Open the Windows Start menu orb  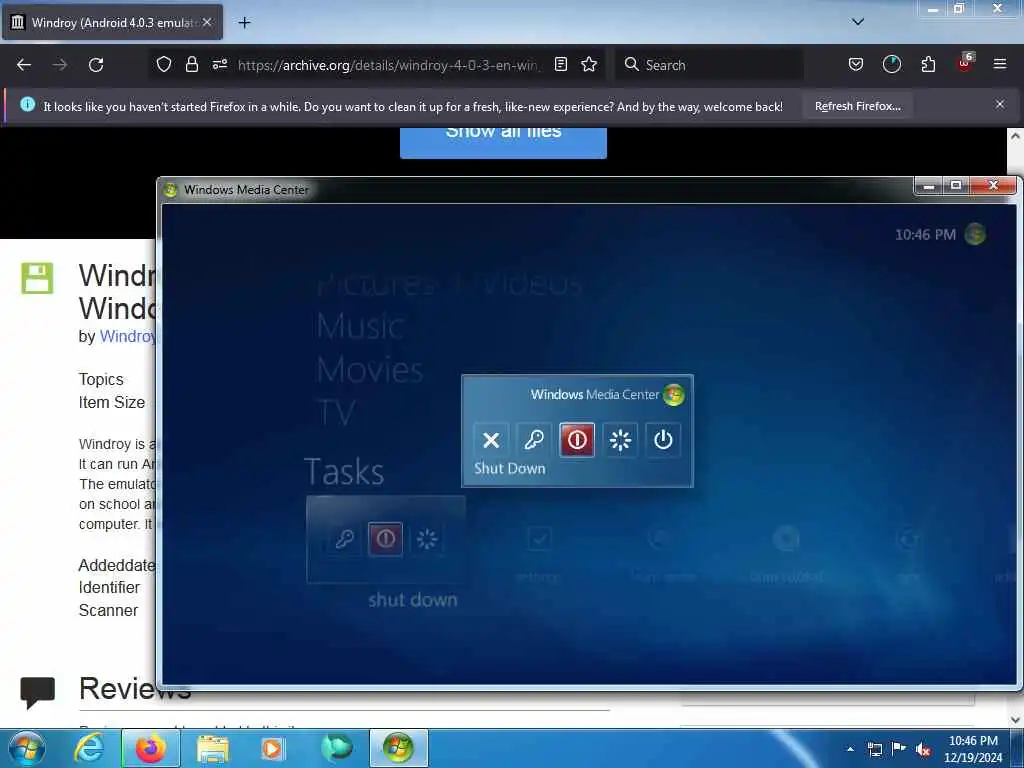pyautogui.click(x=27, y=748)
